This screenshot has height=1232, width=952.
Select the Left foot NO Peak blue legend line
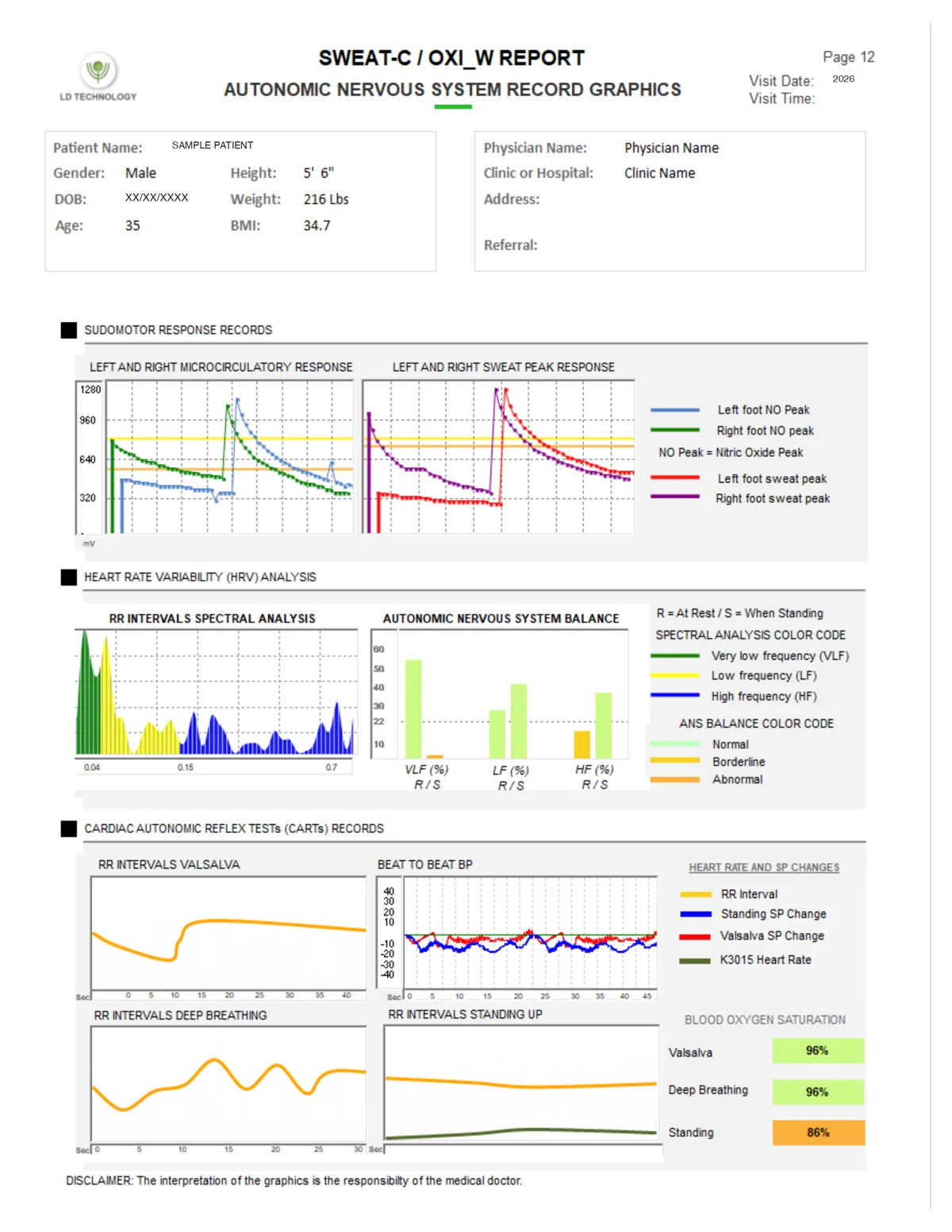(x=674, y=410)
